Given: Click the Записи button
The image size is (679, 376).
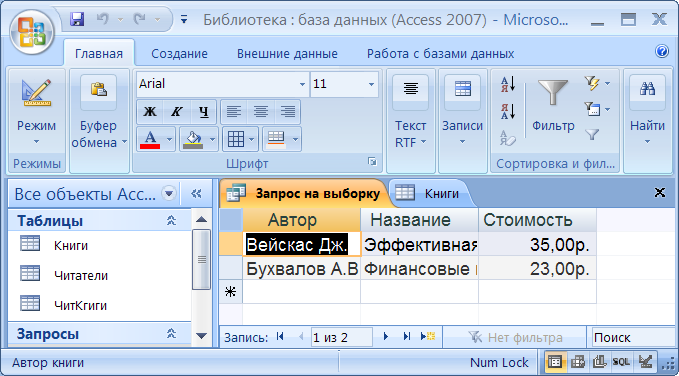Looking at the screenshot, I should [462, 120].
